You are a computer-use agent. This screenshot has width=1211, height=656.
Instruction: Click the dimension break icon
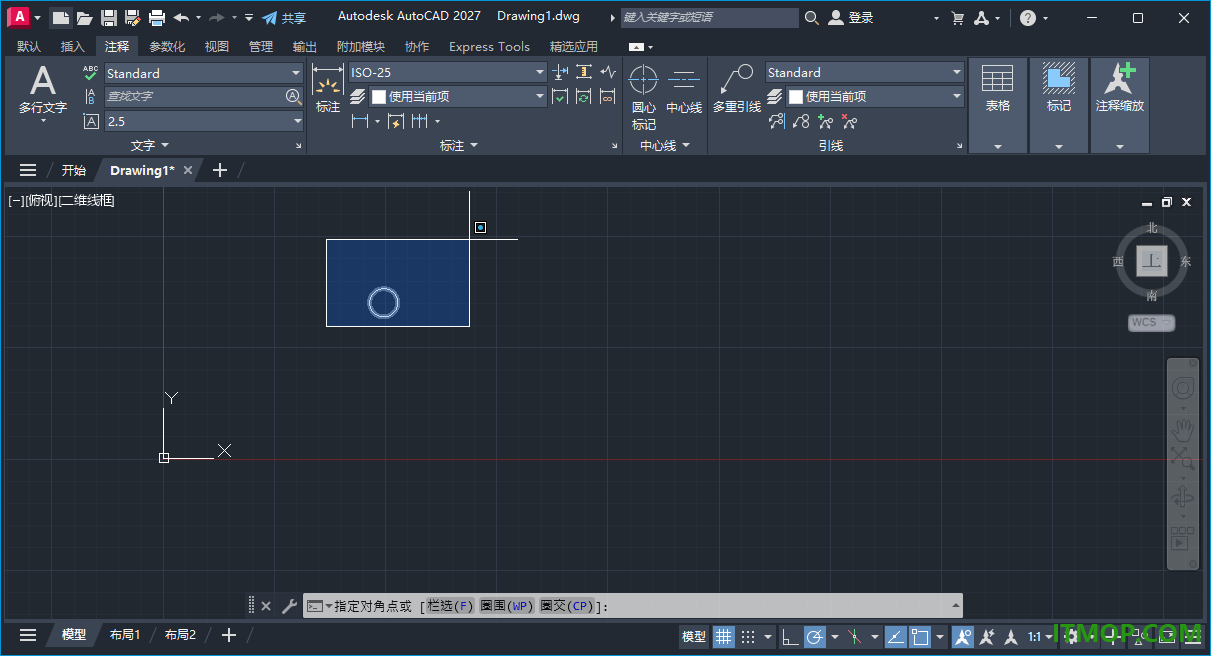(x=560, y=72)
